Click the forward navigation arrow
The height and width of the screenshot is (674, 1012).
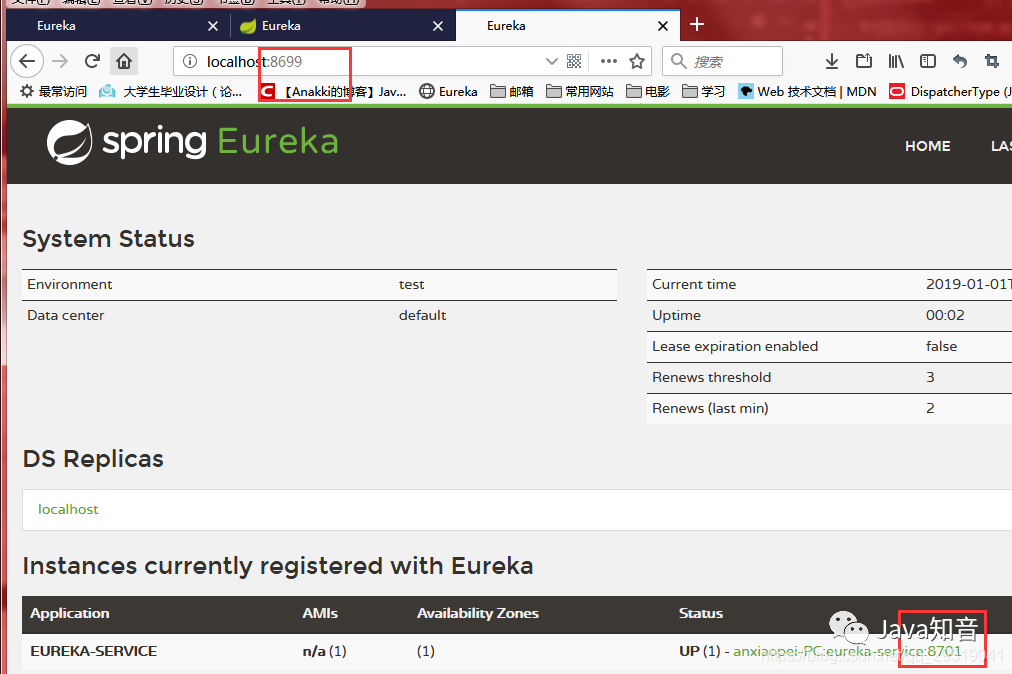[x=60, y=61]
